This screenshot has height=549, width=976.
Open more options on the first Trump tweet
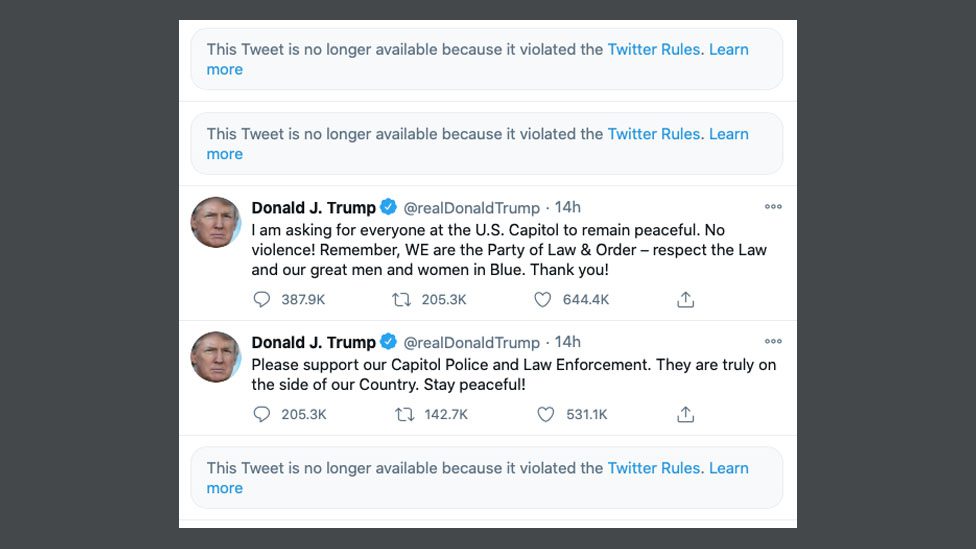(x=773, y=207)
